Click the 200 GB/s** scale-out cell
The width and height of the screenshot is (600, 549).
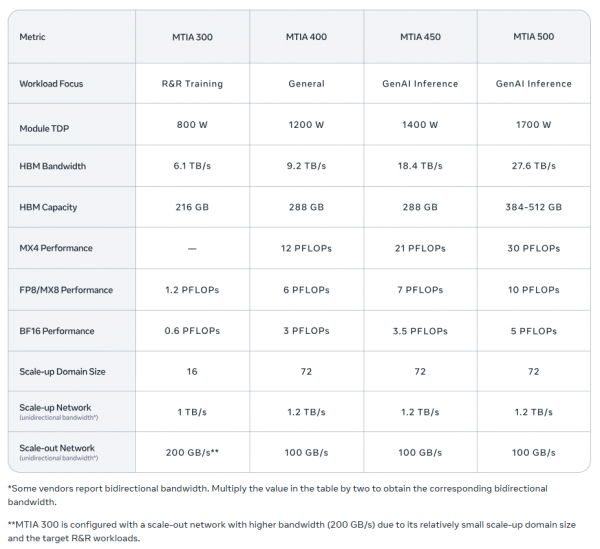(192, 453)
